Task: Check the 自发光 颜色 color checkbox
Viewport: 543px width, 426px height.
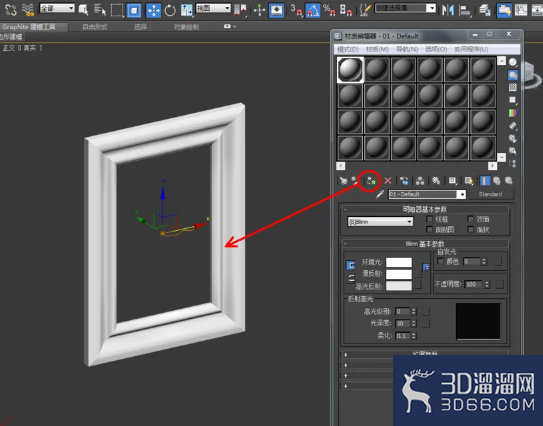Action: coord(440,261)
